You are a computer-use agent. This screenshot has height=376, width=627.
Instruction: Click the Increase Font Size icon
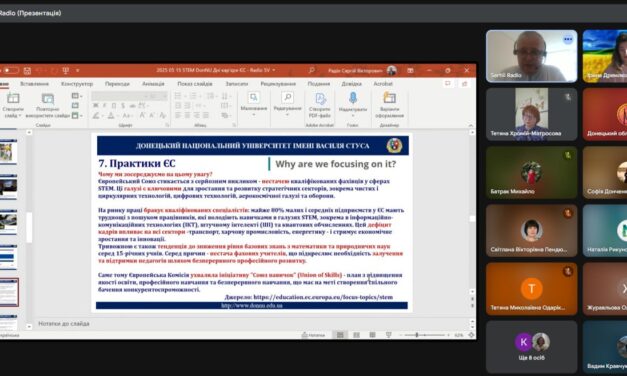[x=142, y=116]
